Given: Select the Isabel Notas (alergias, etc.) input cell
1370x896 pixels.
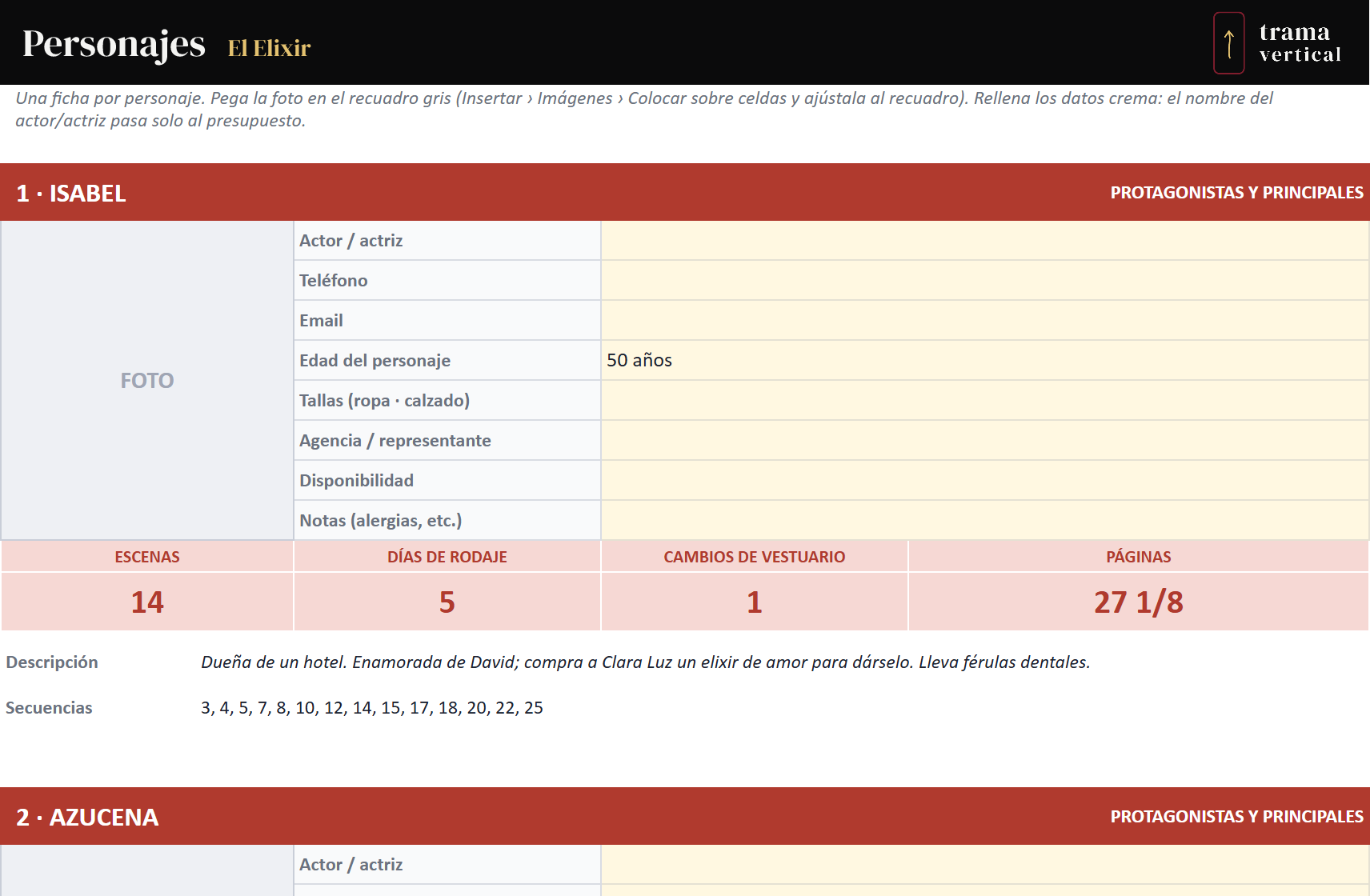Looking at the screenshot, I should (984, 521).
